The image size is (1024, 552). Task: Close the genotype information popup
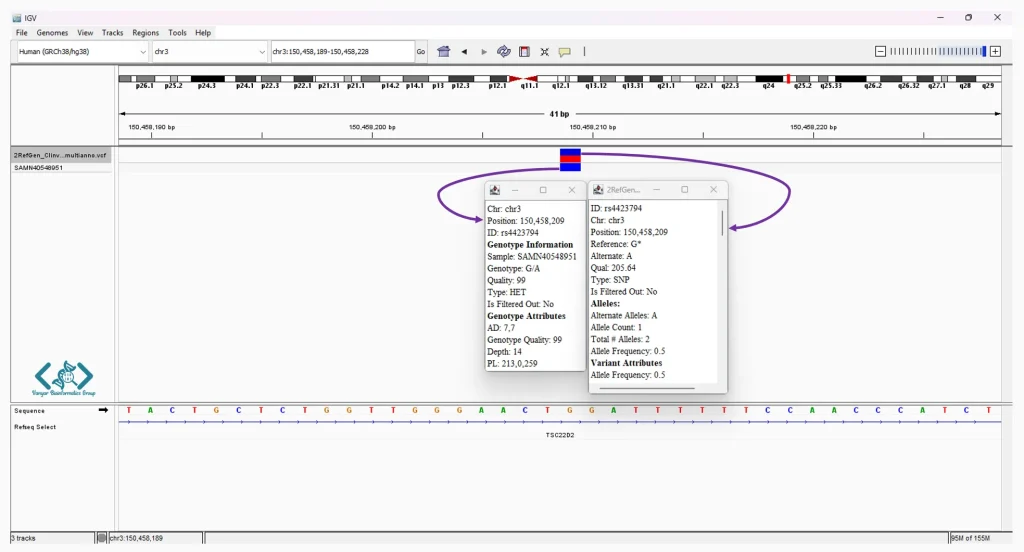pos(572,190)
